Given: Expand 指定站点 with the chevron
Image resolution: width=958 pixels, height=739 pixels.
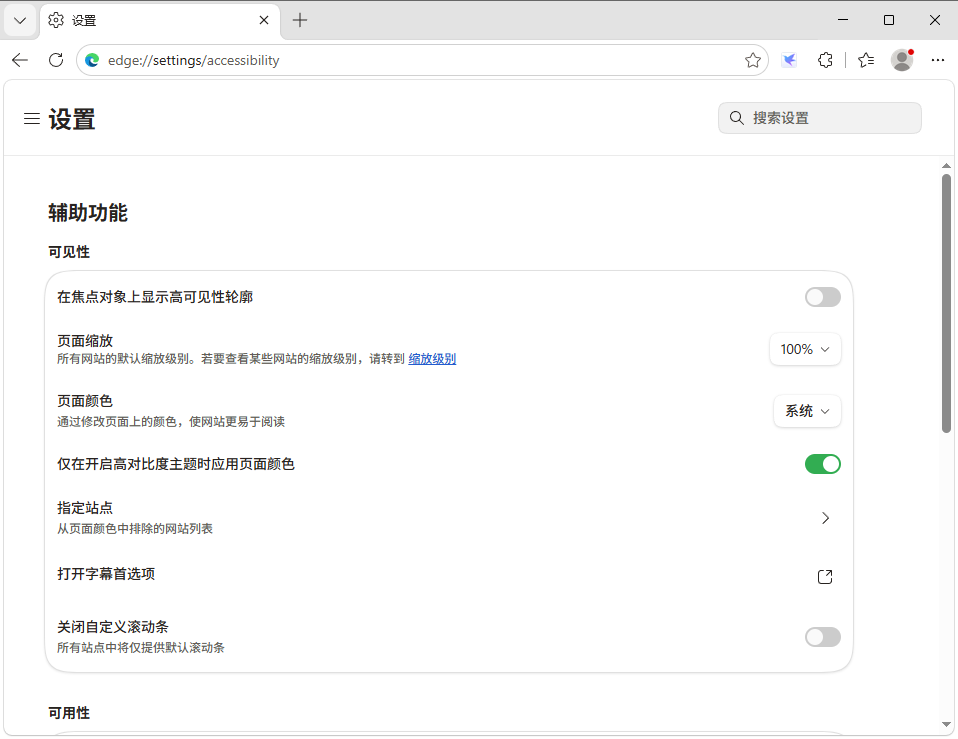Looking at the screenshot, I should coord(825,518).
